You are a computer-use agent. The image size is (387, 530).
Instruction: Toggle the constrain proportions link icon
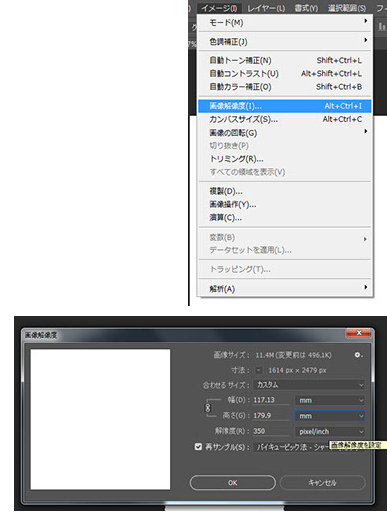pos(208,408)
